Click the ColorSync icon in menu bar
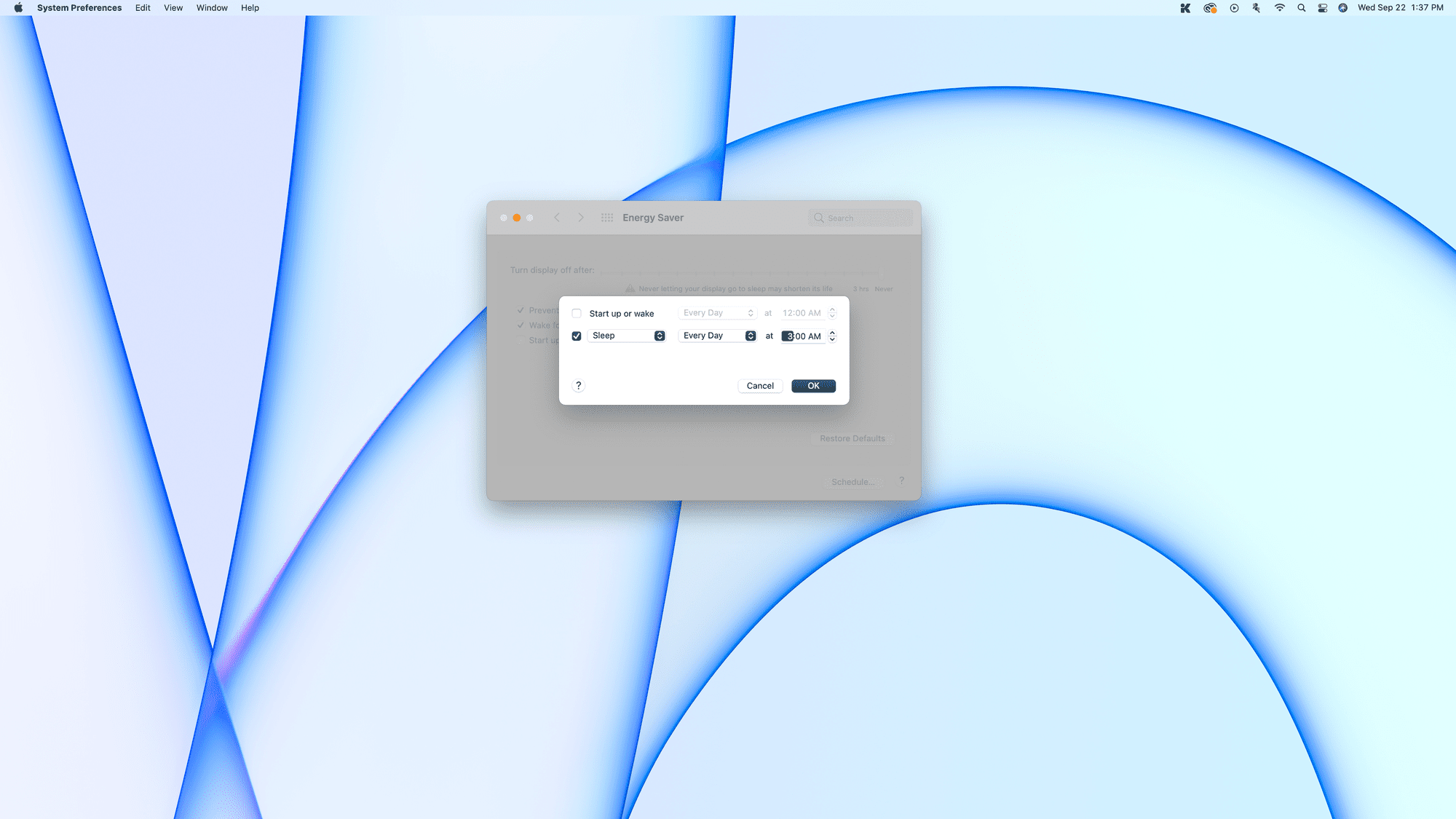 [x=1210, y=8]
